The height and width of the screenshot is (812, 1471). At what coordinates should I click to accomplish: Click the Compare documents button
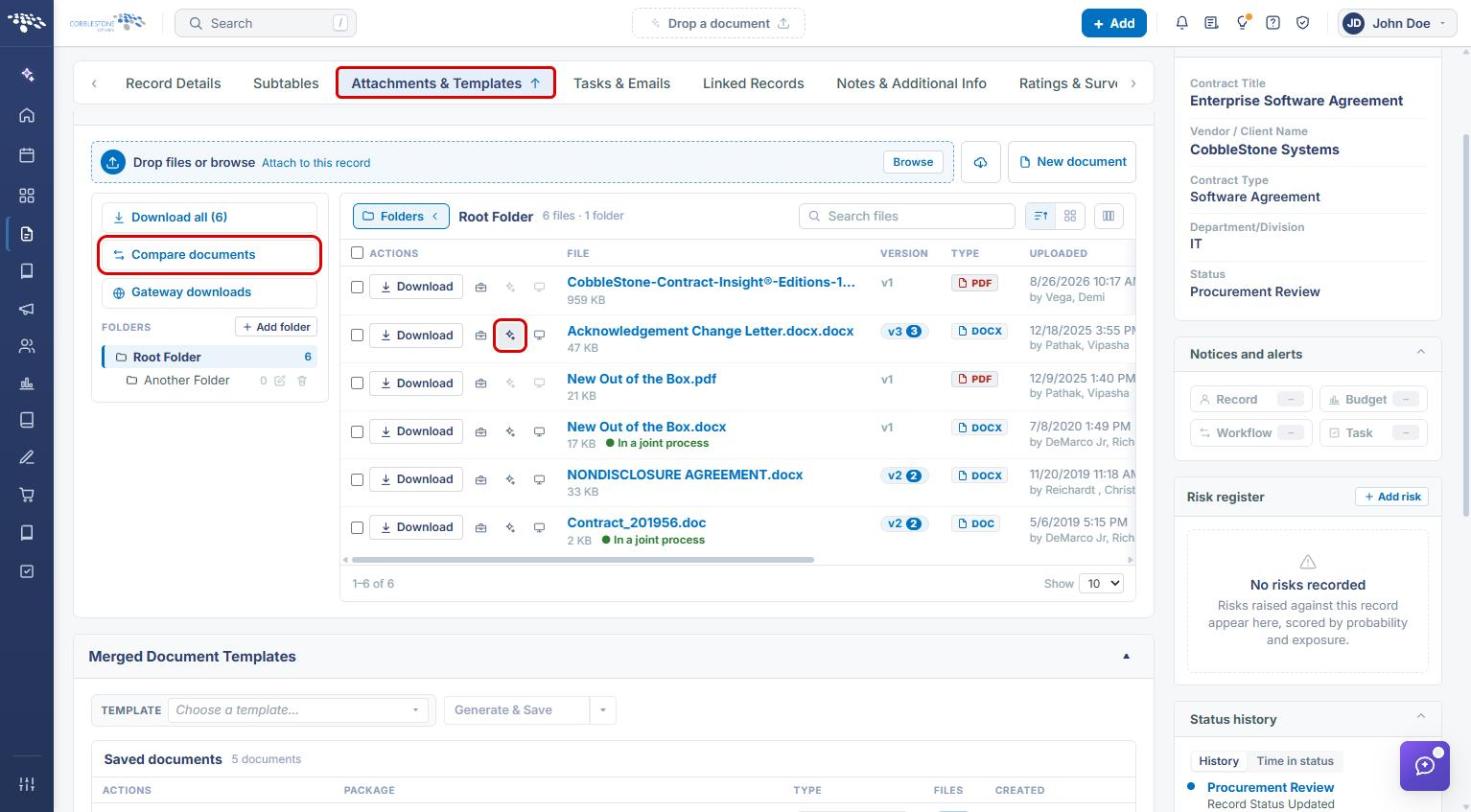[x=209, y=255]
